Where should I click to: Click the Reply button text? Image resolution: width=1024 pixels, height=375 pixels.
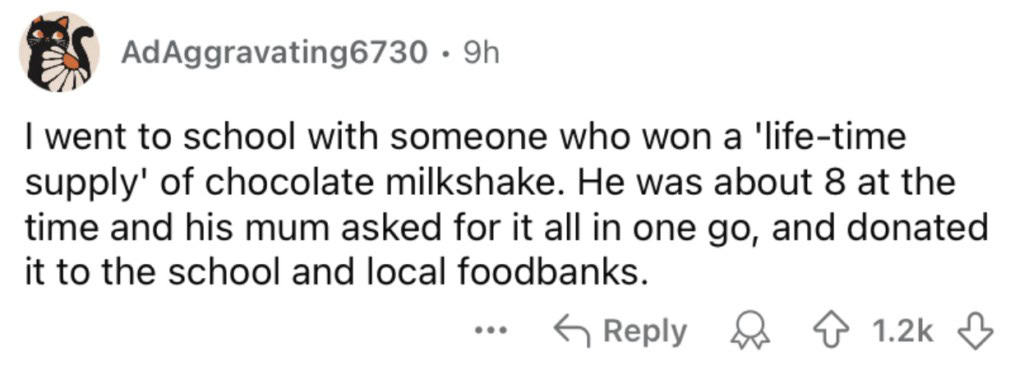[644, 333]
